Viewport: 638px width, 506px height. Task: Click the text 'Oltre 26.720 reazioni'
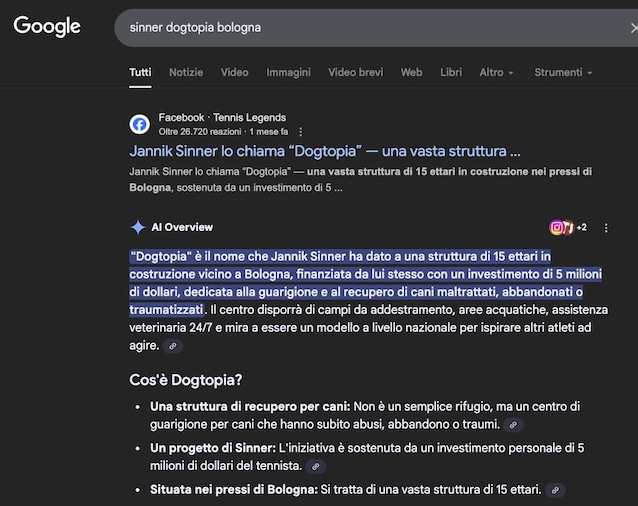[200, 132]
